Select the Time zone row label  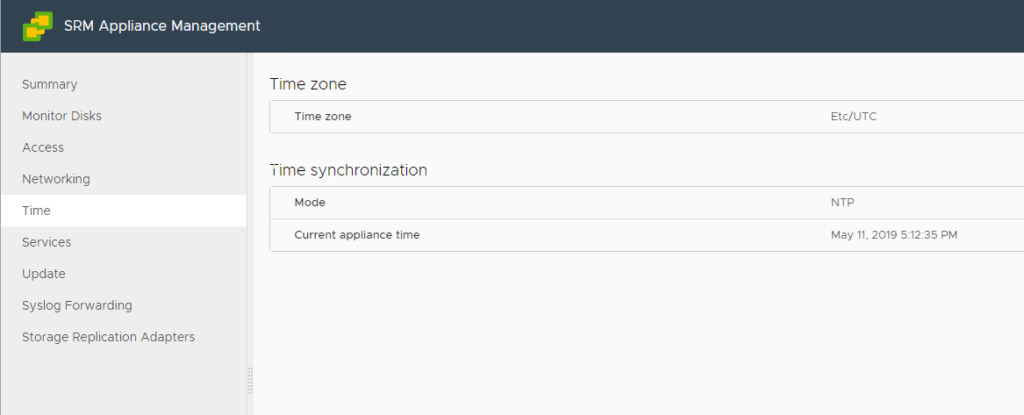[x=323, y=117]
